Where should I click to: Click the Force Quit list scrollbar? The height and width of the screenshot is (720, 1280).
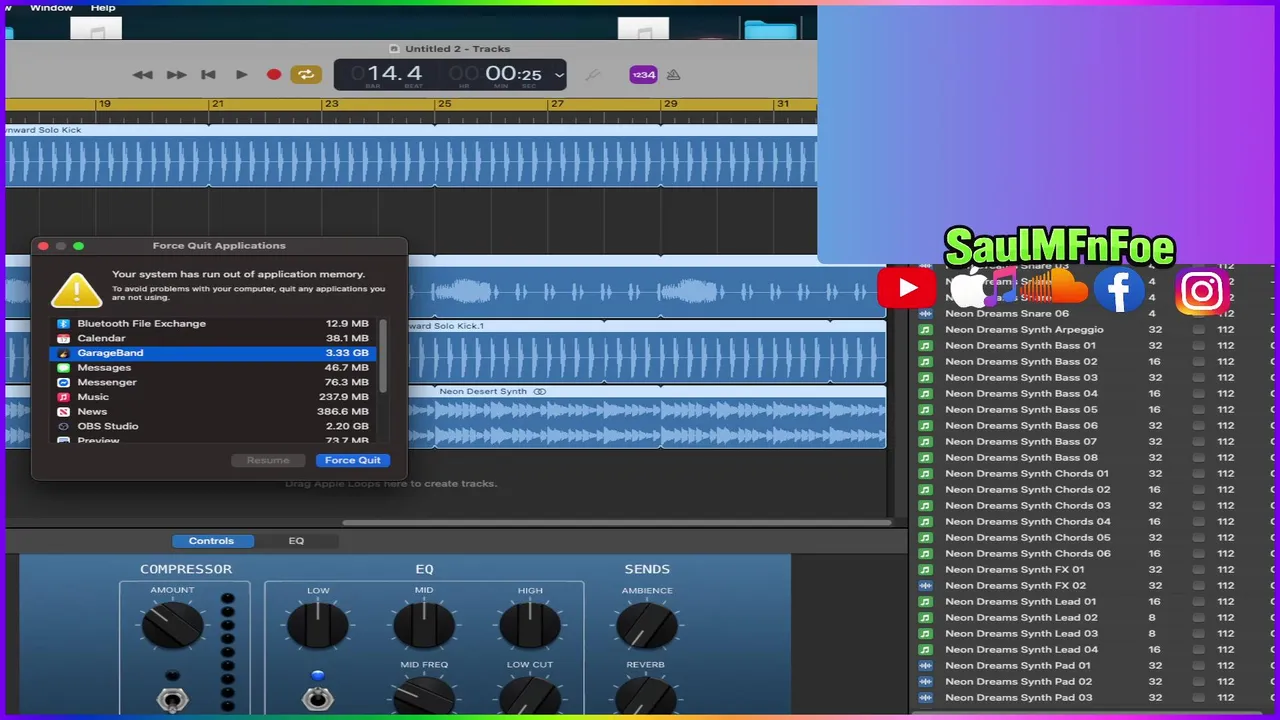pyautogui.click(x=383, y=357)
